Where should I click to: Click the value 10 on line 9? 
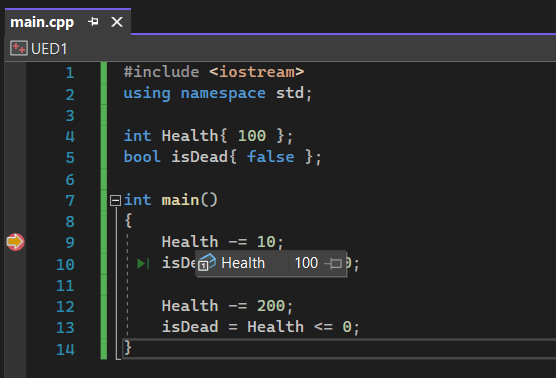[266, 242]
